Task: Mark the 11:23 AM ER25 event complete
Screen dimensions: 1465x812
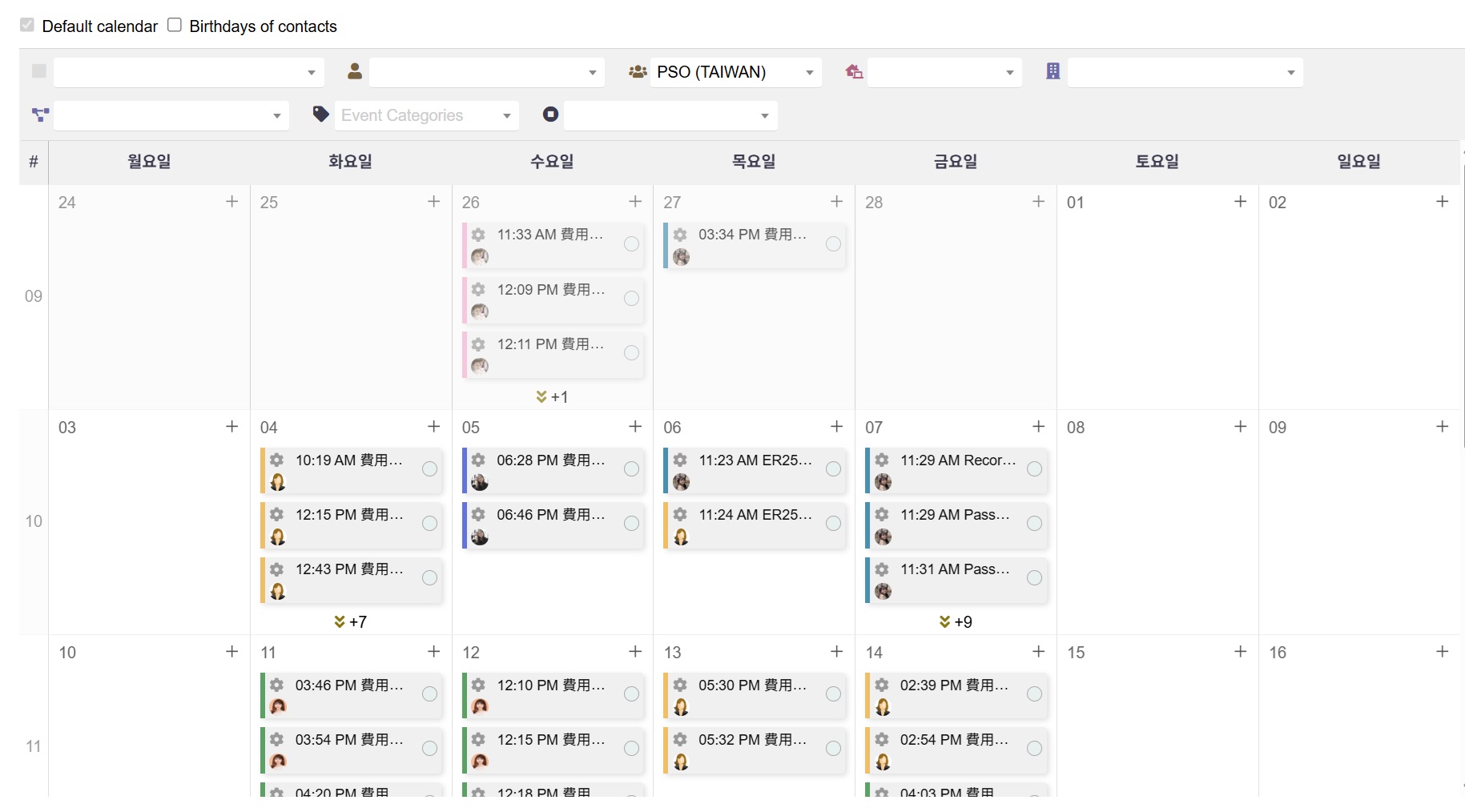Action: pos(833,469)
